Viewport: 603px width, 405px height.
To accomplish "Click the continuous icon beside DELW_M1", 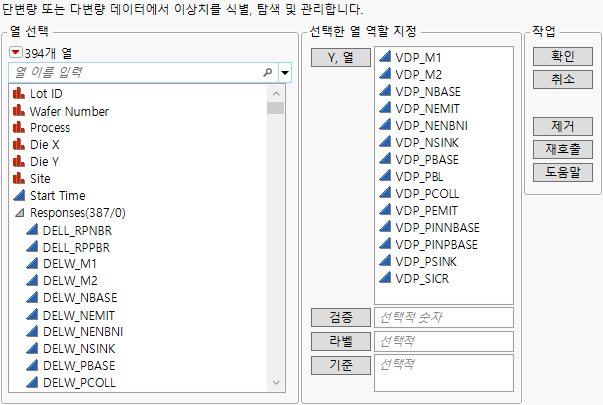I will pos(32,263).
